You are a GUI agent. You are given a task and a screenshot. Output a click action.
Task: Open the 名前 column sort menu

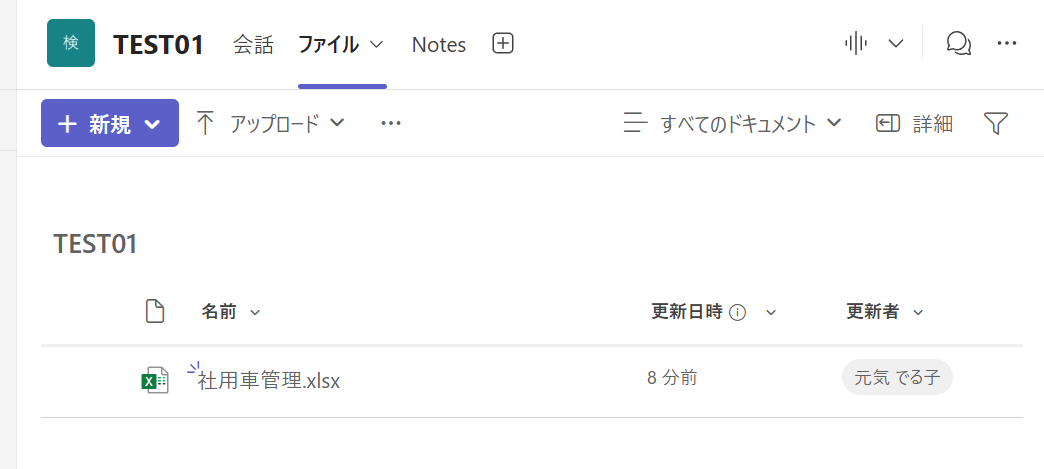point(230,312)
